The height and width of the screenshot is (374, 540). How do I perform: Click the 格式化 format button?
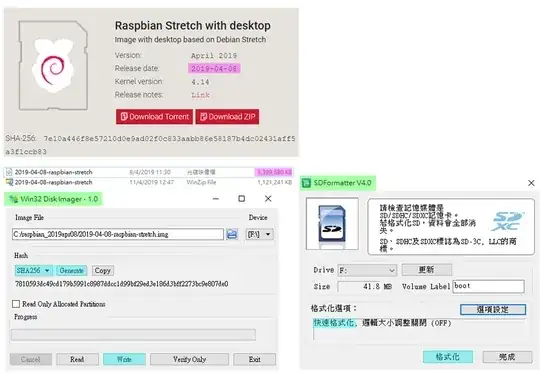(x=448, y=357)
